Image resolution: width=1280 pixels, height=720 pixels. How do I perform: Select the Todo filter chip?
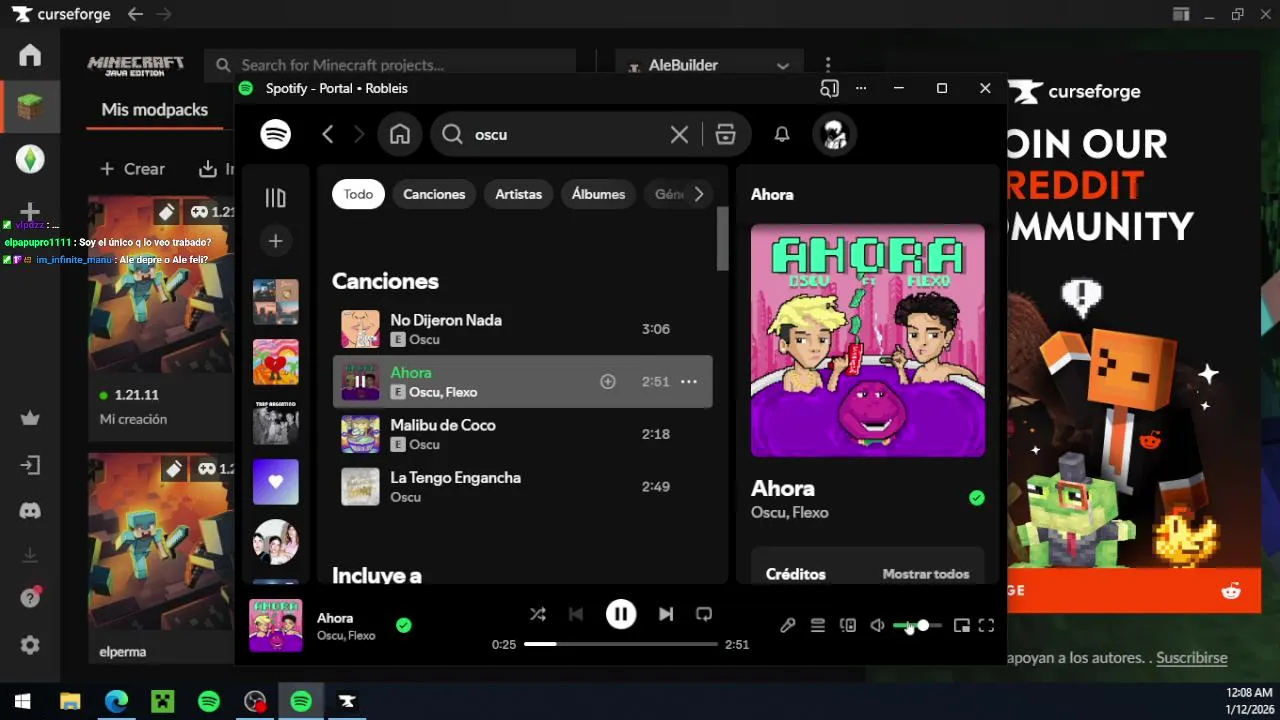coord(358,194)
